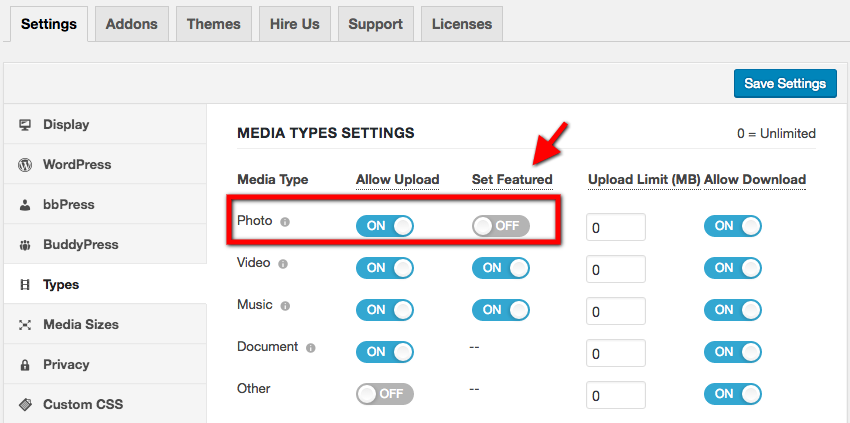850x423 pixels.
Task: Click the Photo Upload Limit input field
Action: [x=616, y=227]
